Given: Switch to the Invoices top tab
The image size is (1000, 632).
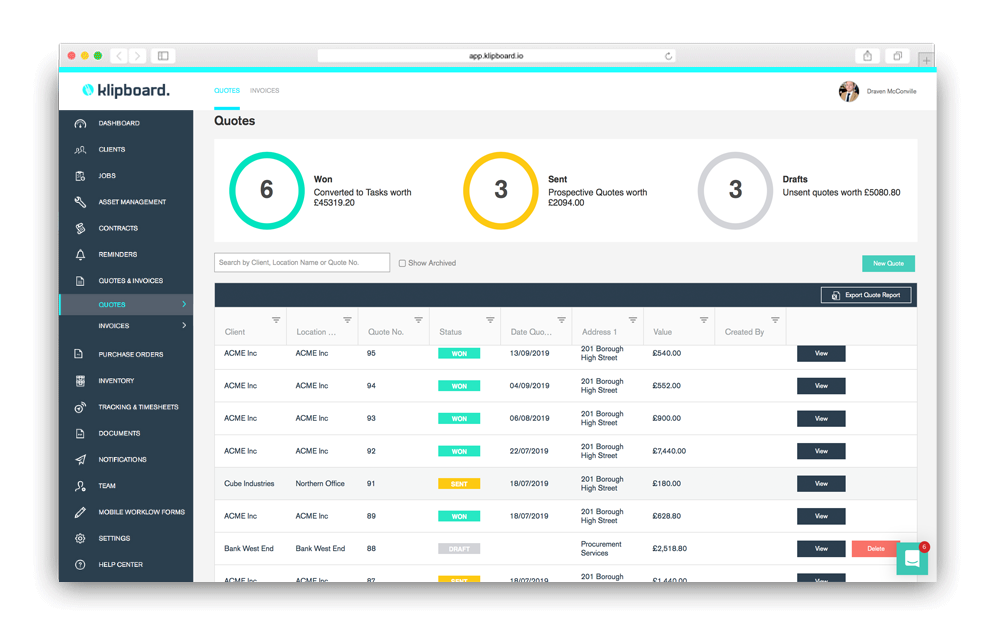Looking at the screenshot, I should click(265, 91).
